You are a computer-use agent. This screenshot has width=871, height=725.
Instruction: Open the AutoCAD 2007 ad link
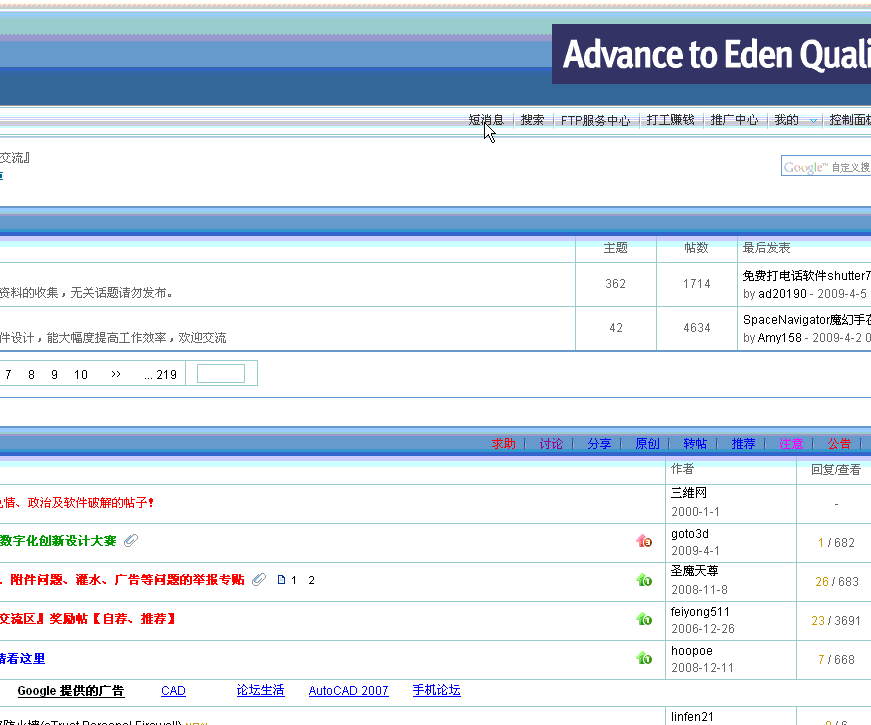point(348,691)
